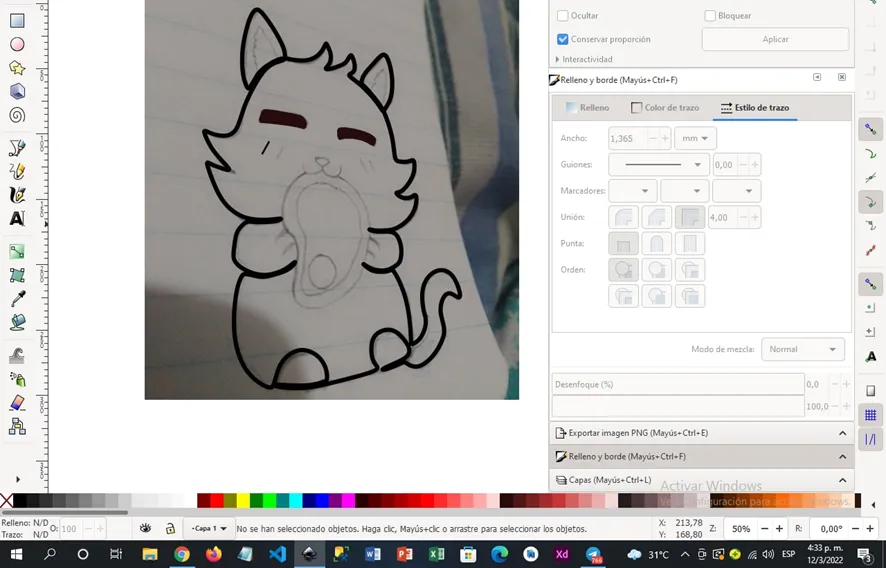Toggle snap to guides
Viewport: 886px width, 568px height.
click(871, 439)
